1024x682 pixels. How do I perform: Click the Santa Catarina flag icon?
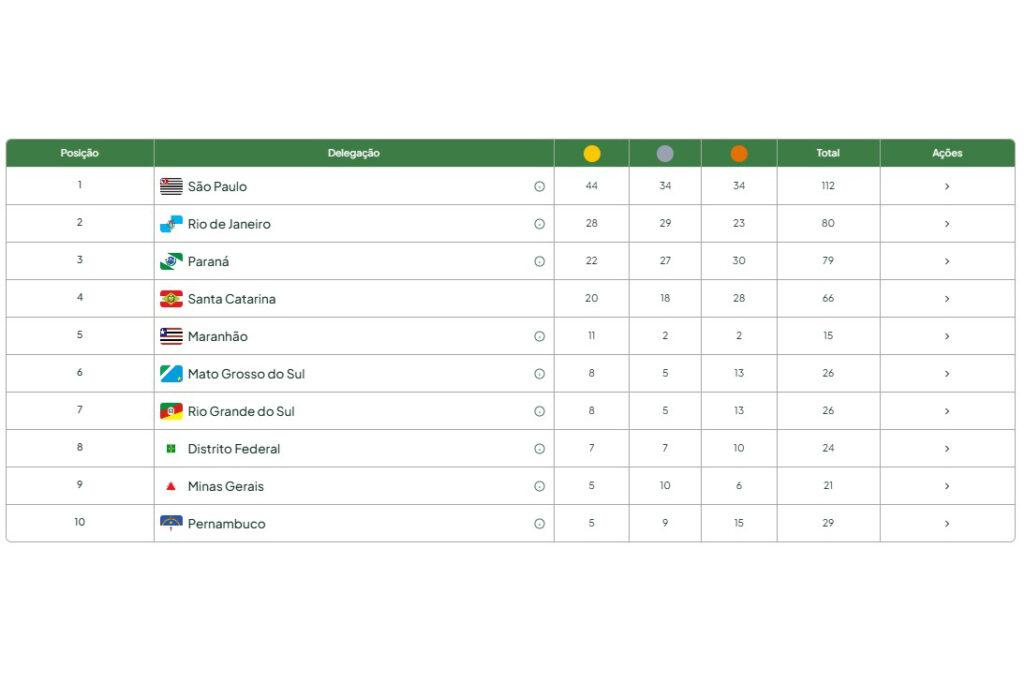(171, 299)
